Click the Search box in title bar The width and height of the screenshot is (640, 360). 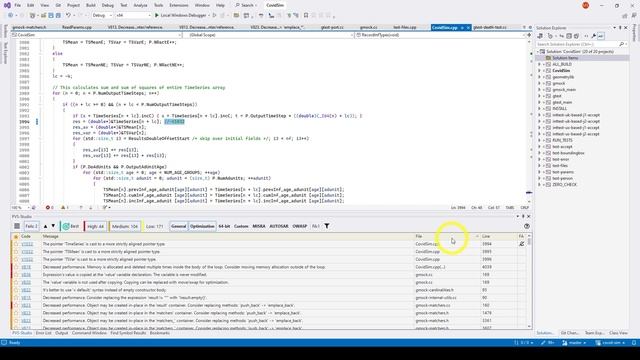pyautogui.click(x=246, y=5)
